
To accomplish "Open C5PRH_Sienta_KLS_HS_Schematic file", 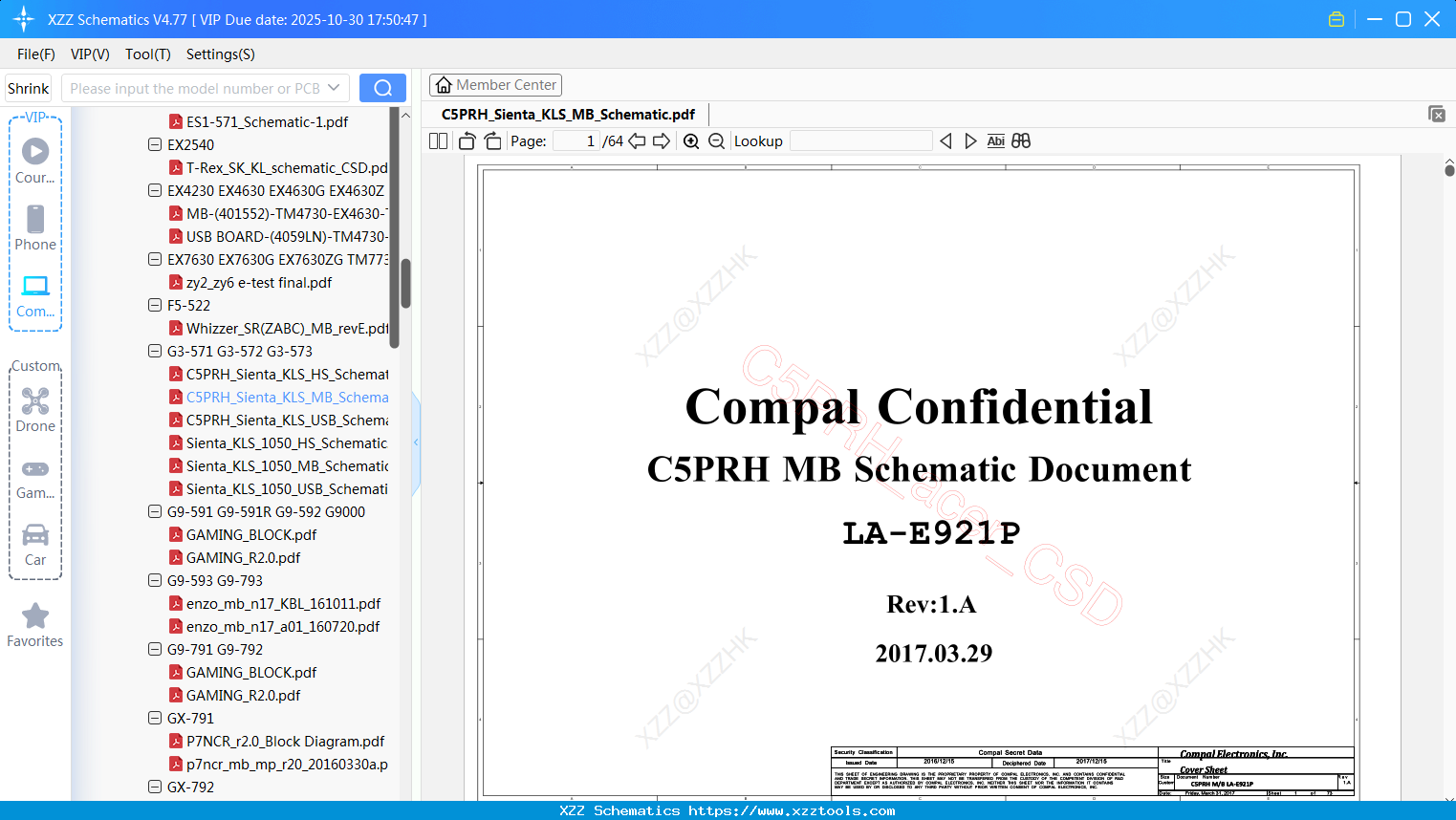I will (278, 375).
